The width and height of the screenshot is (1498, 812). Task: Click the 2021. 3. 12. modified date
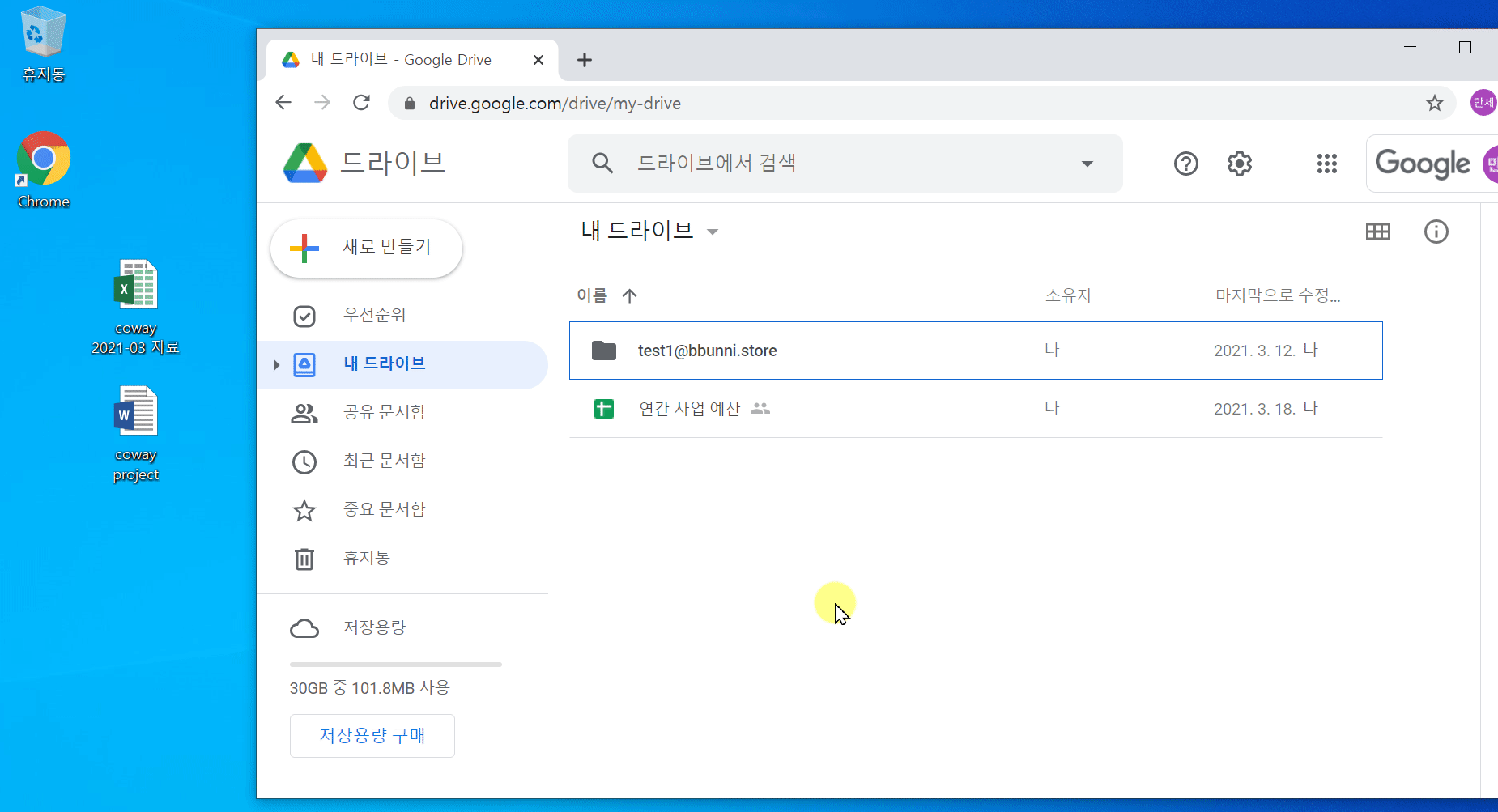pos(1254,351)
